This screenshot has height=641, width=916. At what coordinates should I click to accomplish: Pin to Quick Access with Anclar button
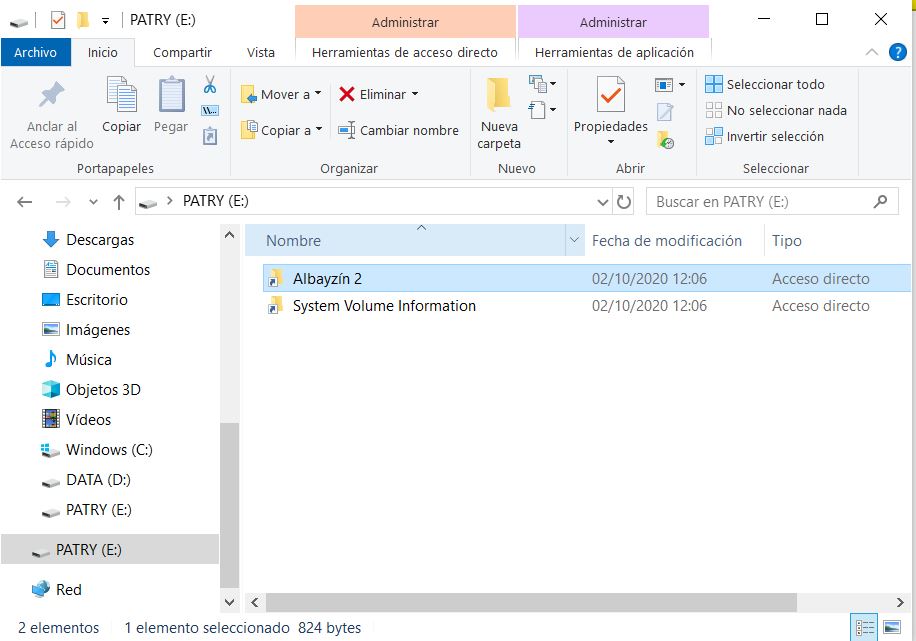[x=51, y=116]
